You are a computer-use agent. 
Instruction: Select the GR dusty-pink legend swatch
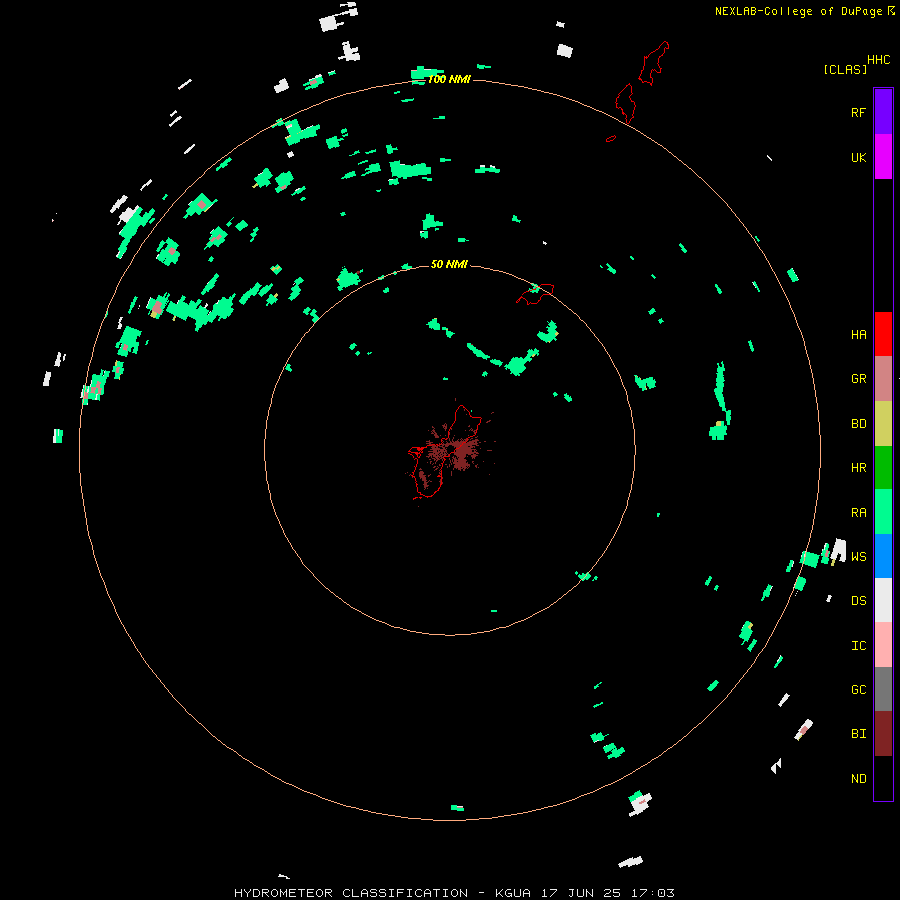pos(883,379)
